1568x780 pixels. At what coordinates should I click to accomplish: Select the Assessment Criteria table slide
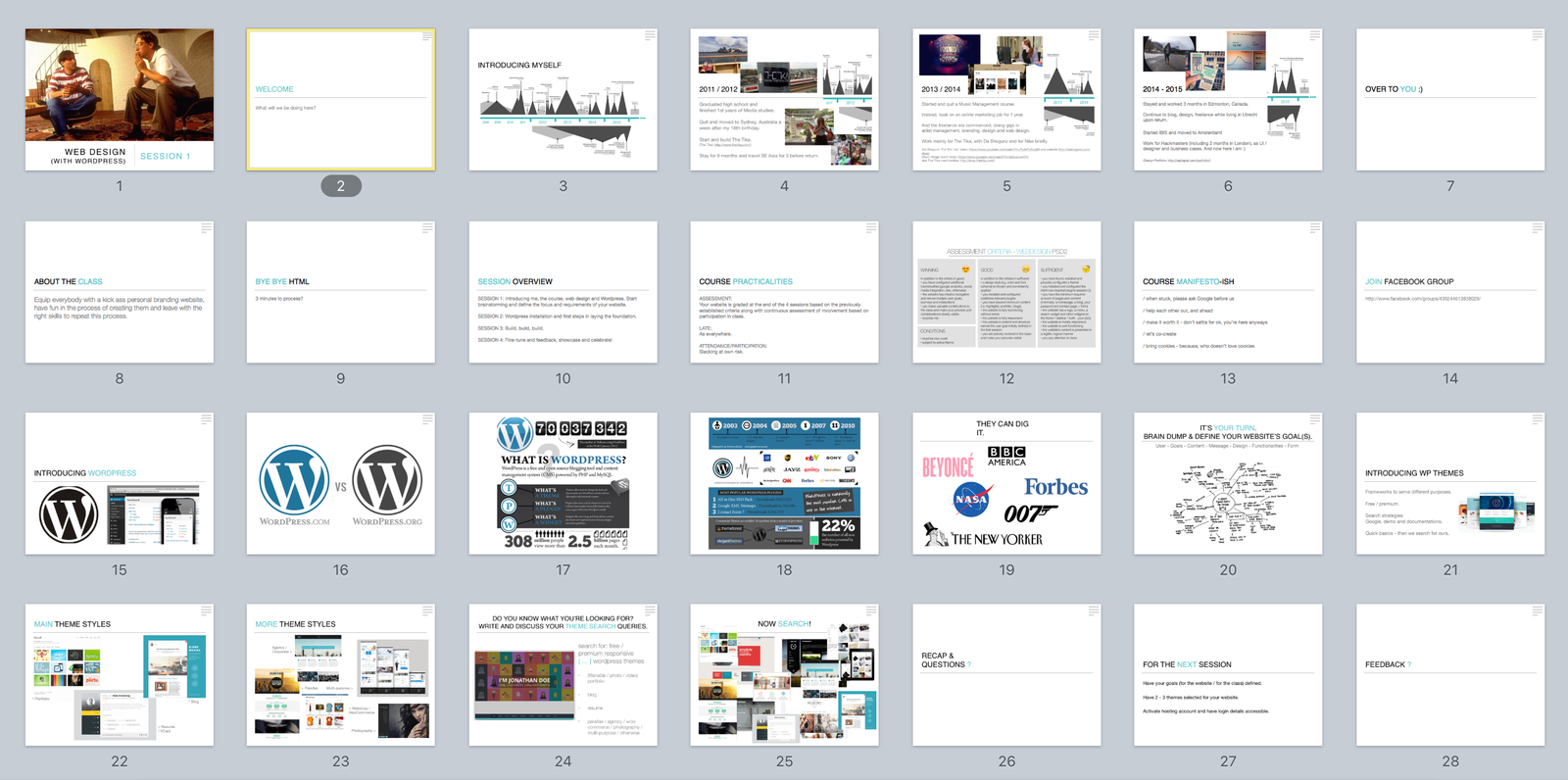(x=1006, y=292)
